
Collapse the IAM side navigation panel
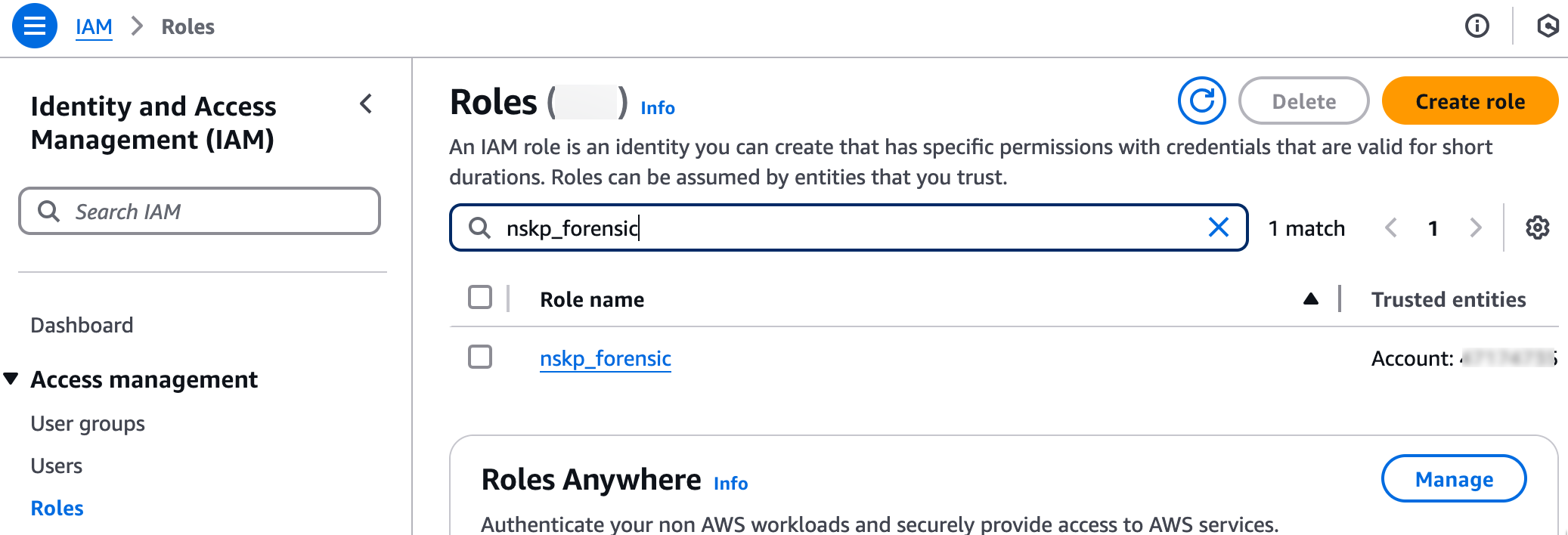point(367,104)
